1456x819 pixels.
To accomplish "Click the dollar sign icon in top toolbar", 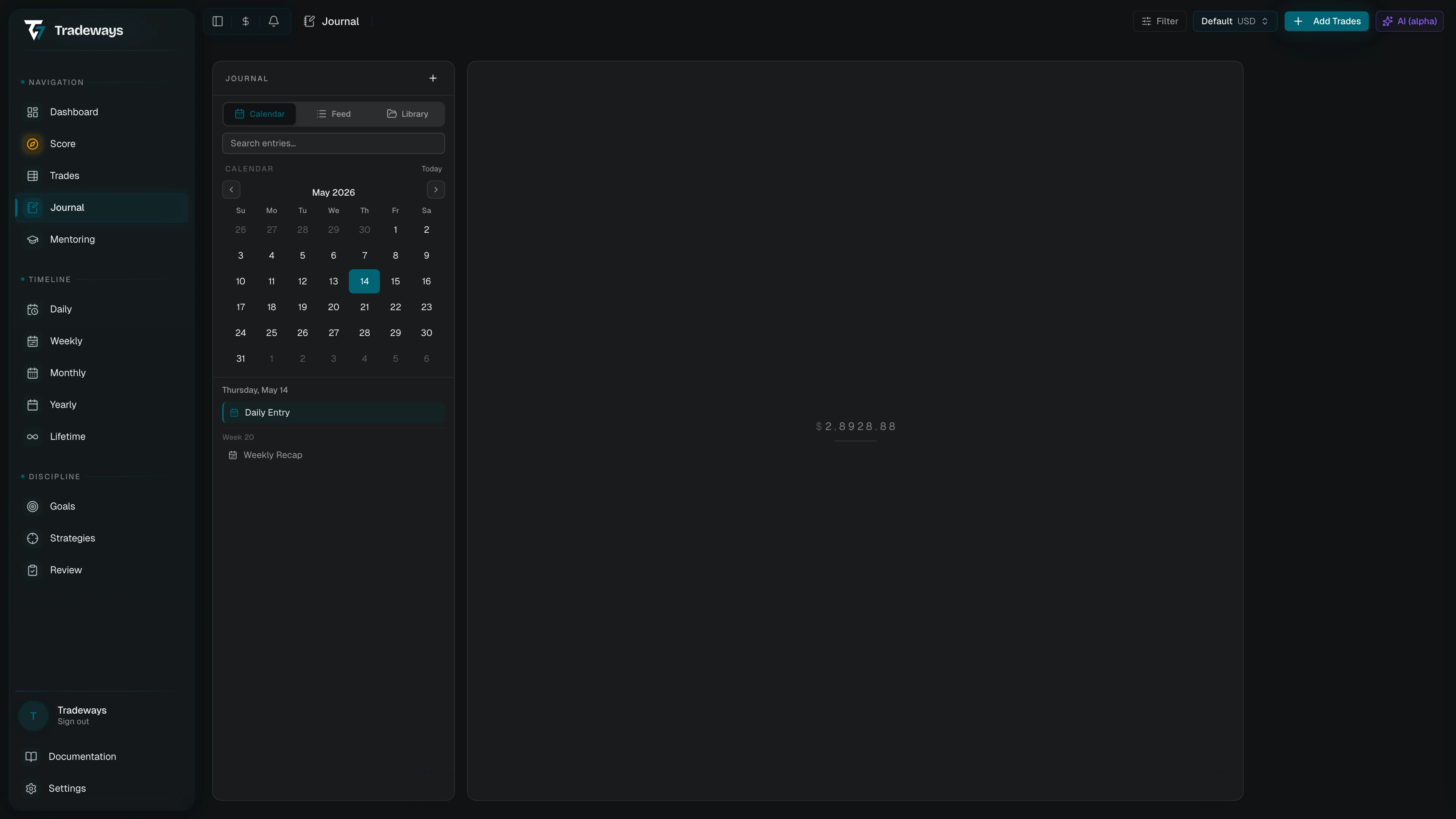I will point(245,22).
